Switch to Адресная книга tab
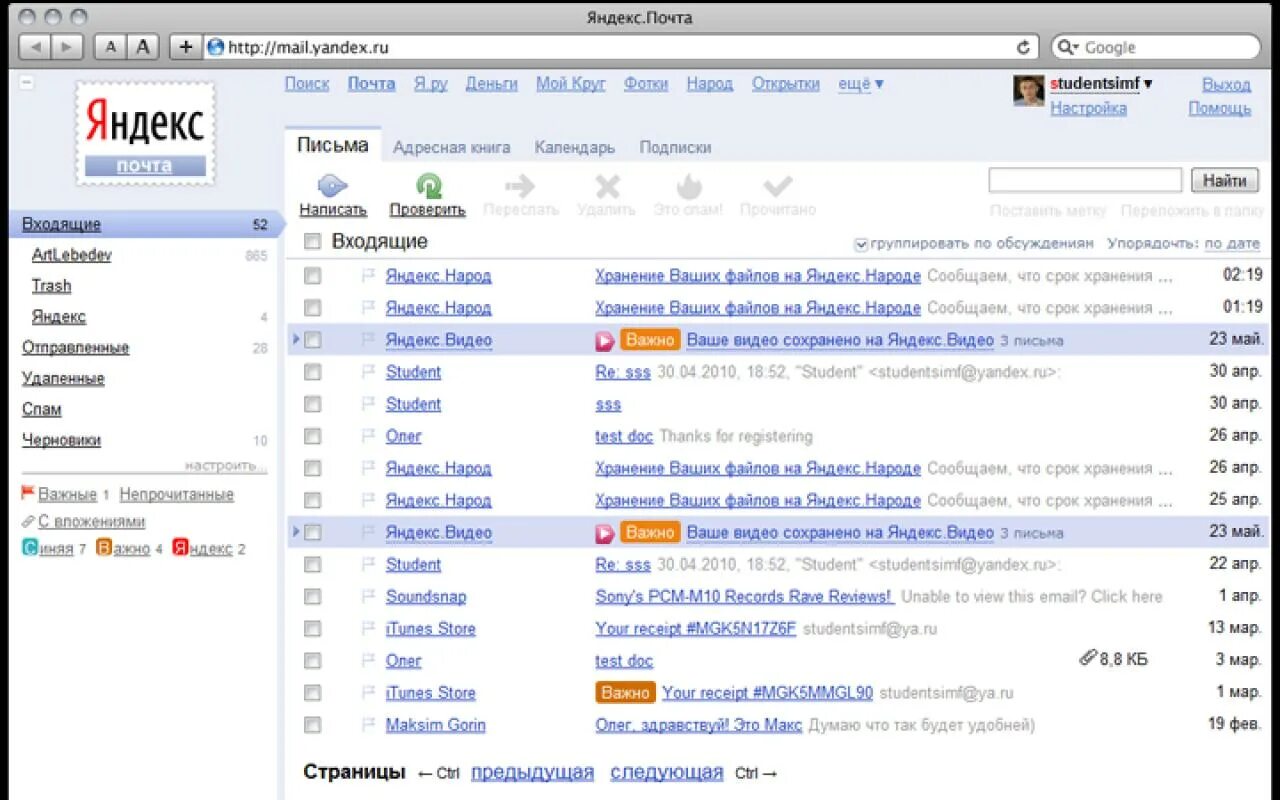 452,147
